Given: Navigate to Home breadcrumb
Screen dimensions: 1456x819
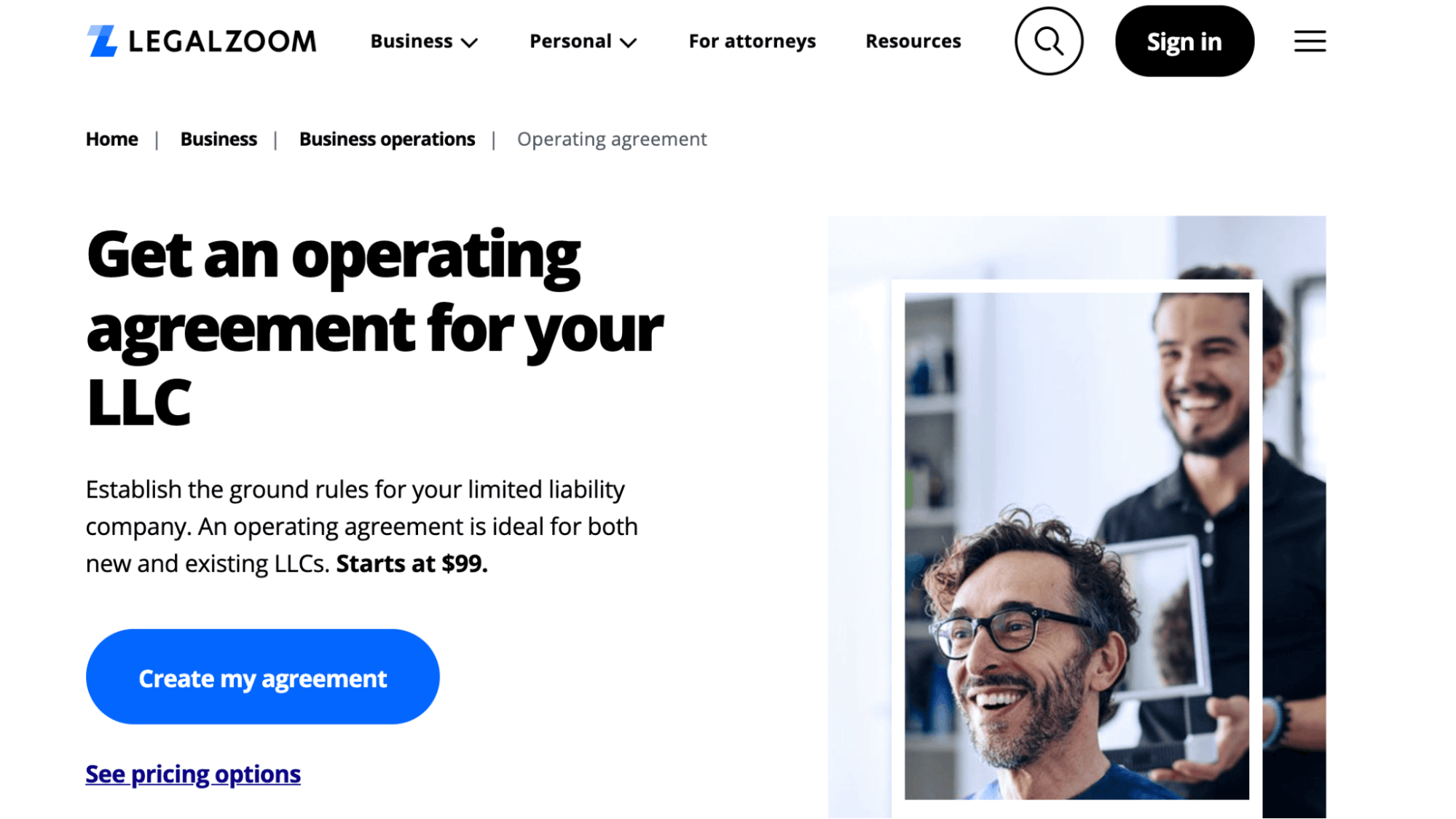Looking at the screenshot, I should (111, 139).
